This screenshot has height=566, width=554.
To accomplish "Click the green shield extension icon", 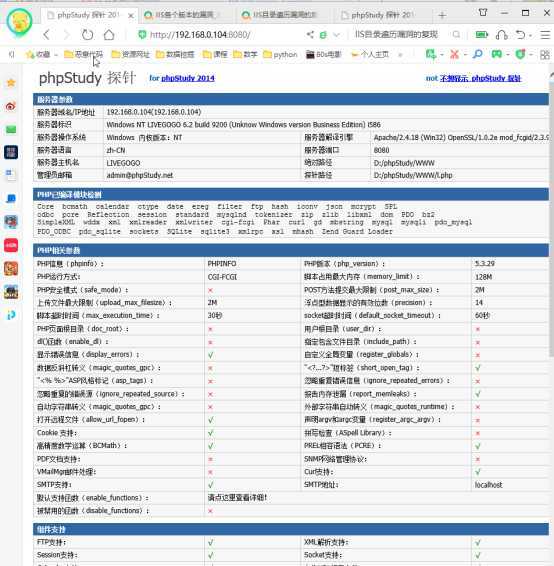I will 520,55.
